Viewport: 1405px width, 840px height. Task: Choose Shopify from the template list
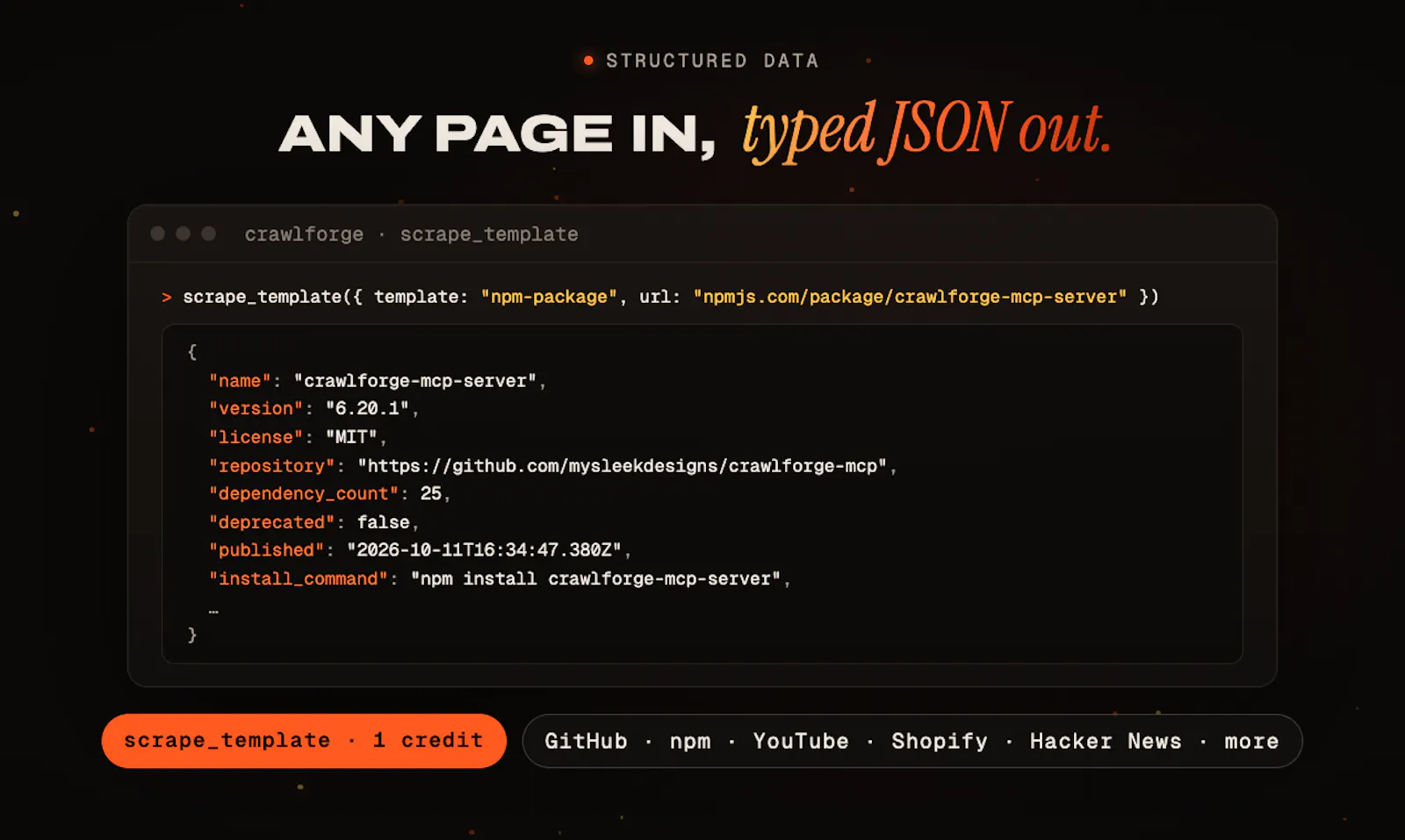pyautogui.click(x=940, y=743)
